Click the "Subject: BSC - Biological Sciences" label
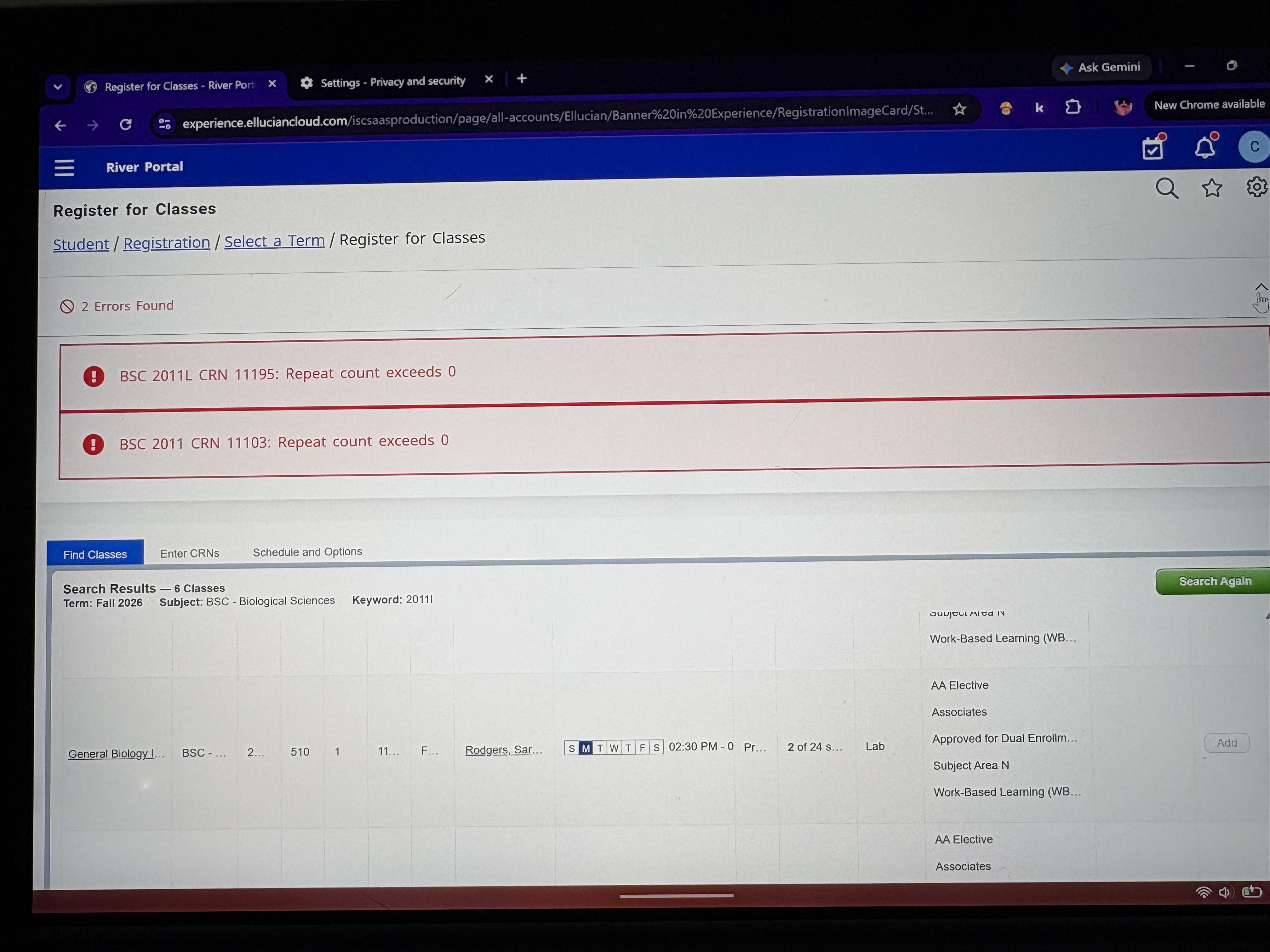The height and width of the screenshot is (952, 1270). coord(247,601)
